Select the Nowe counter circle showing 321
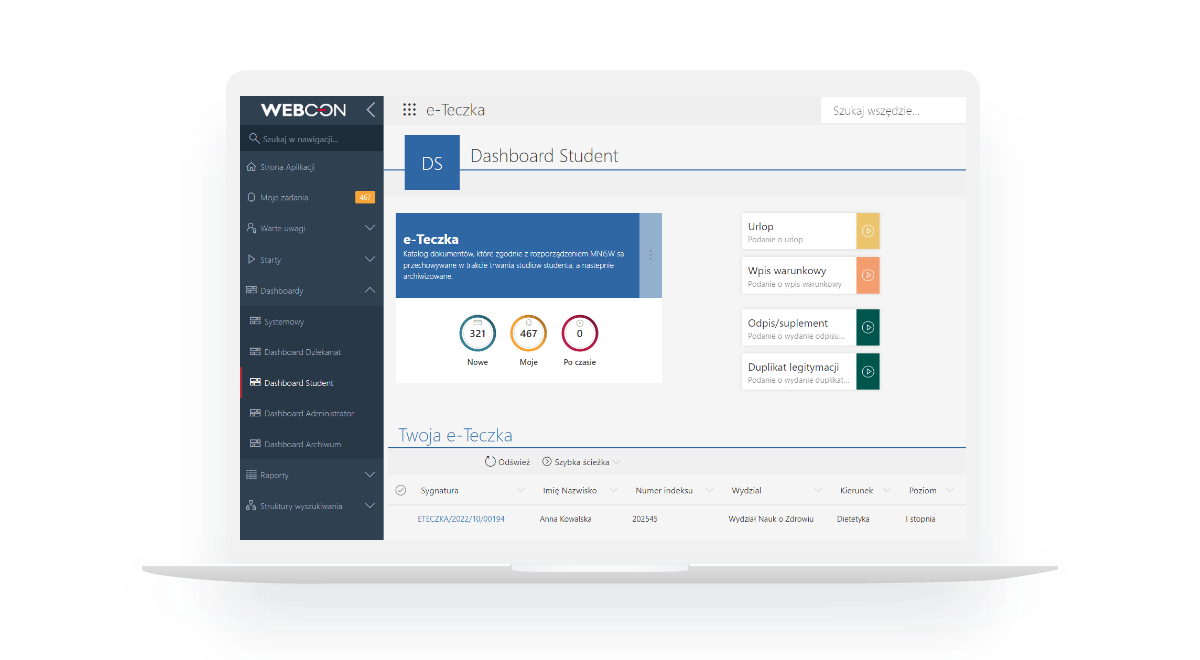This screenshot has width=1200, height=660. coord(477,333)
